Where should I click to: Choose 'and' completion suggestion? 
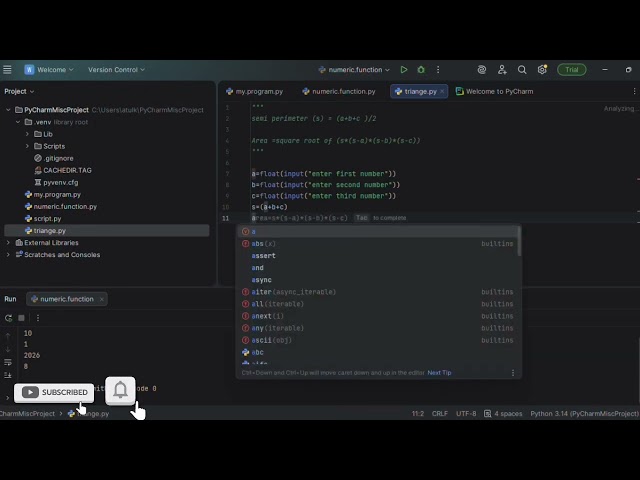pos(378,268)
